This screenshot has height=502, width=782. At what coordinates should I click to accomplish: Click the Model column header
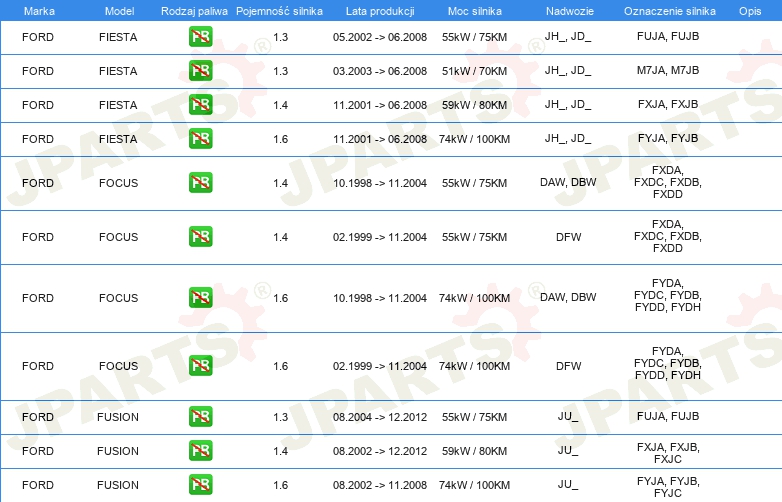tap(118, 10)
